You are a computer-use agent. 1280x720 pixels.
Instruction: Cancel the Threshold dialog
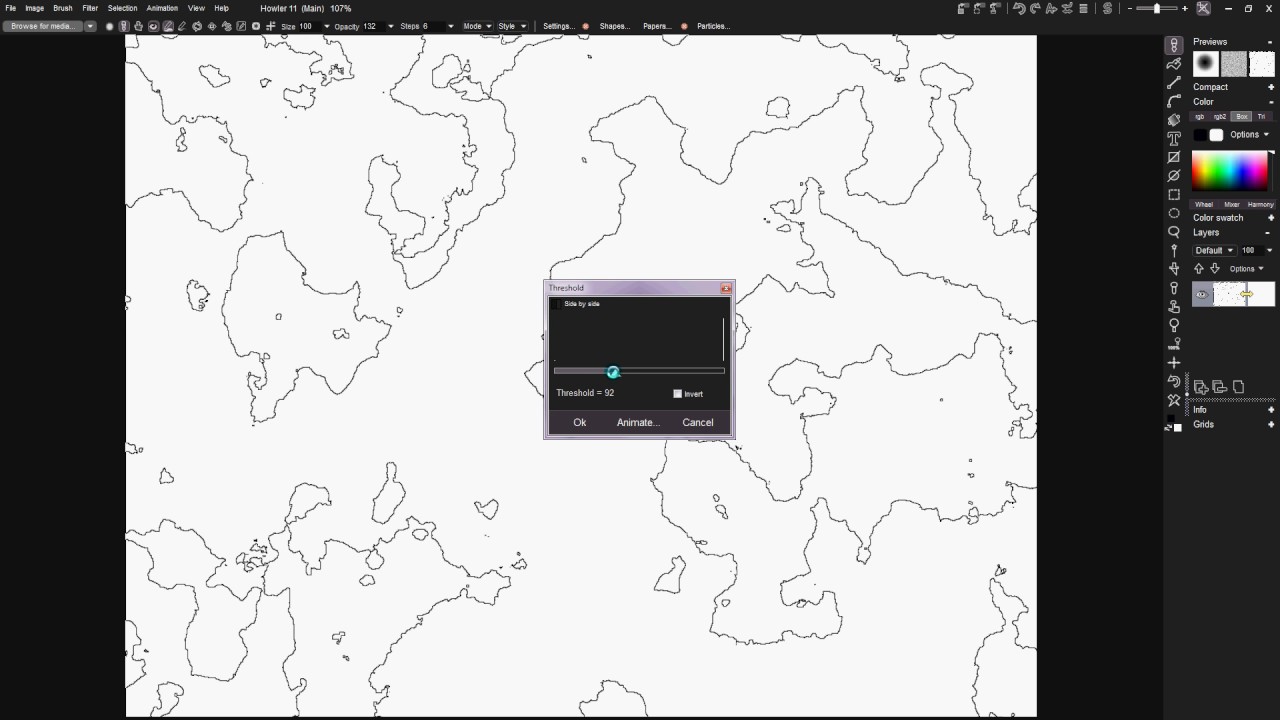point(698,422)
